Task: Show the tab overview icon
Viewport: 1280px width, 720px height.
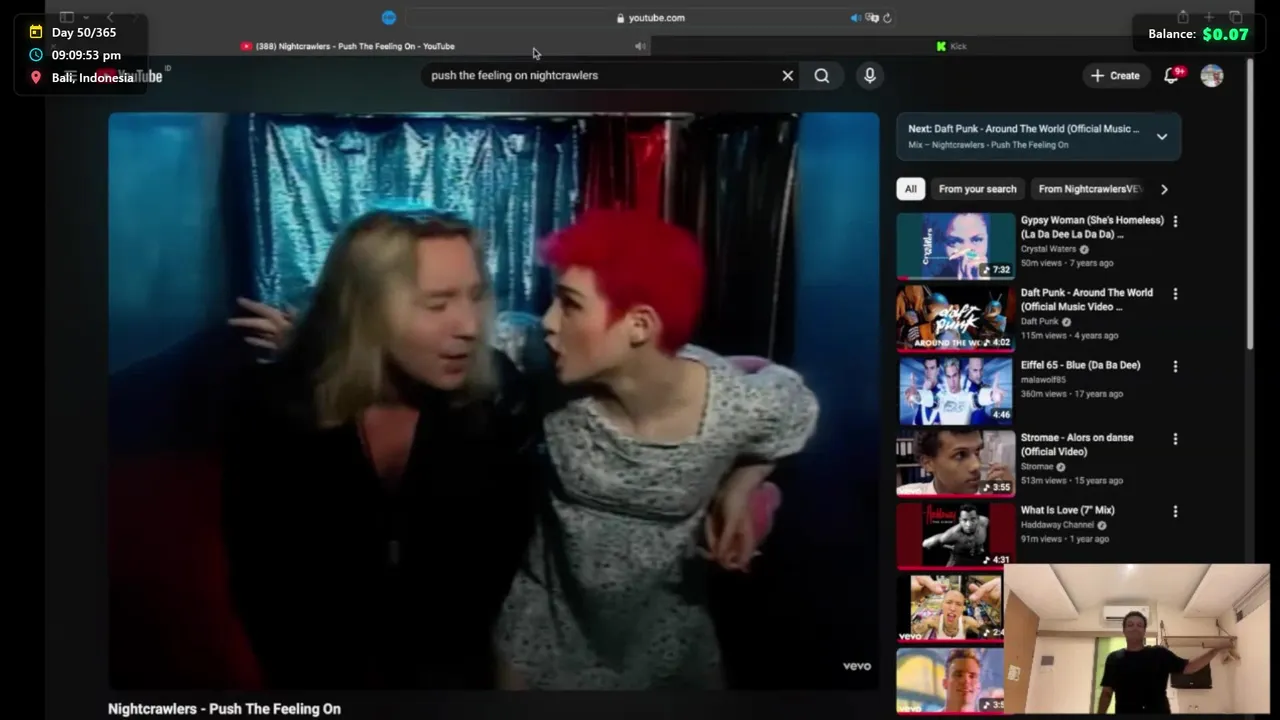Action: tap(1236, 17)
